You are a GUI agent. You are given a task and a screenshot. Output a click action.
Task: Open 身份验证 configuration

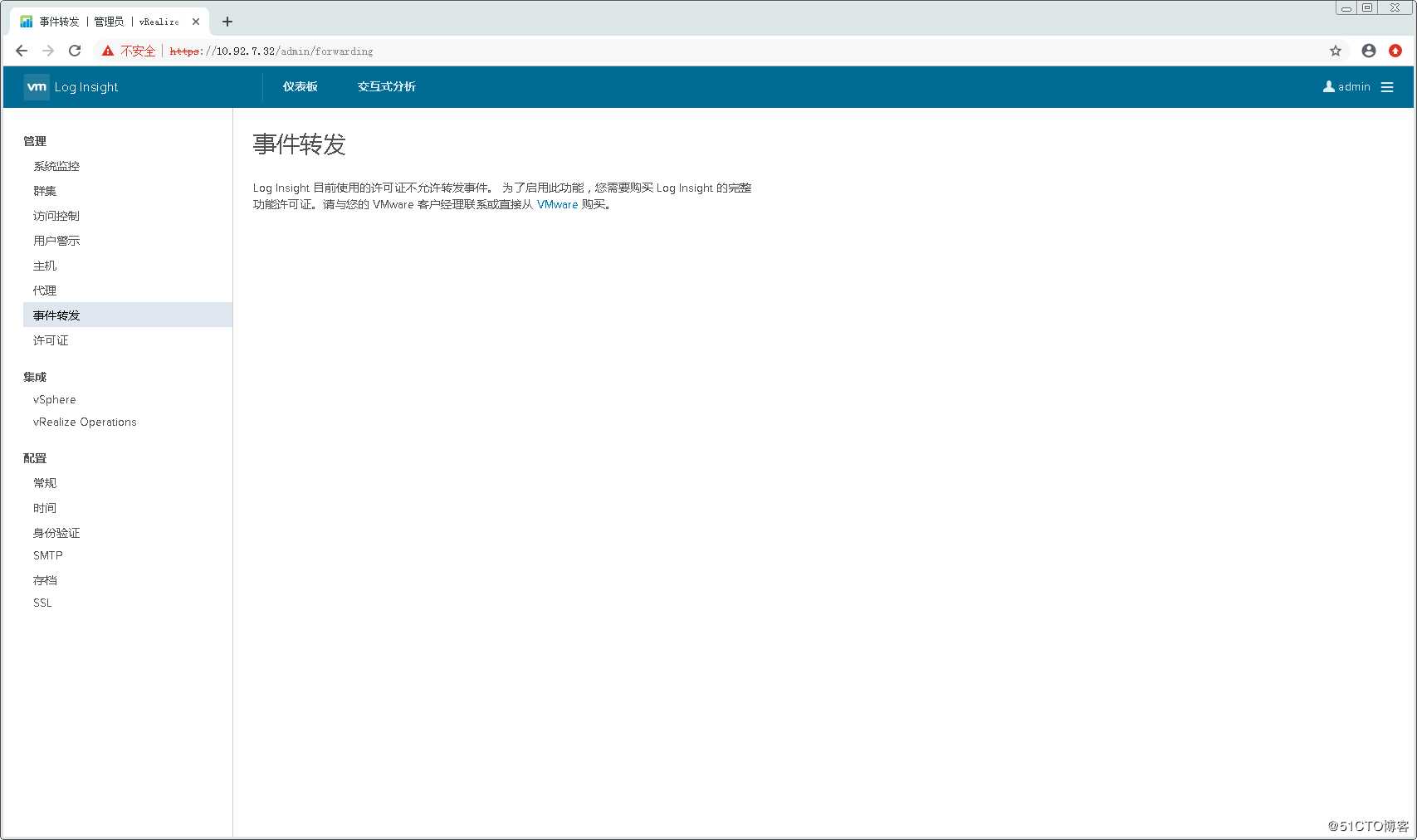(x=56, y=533)
